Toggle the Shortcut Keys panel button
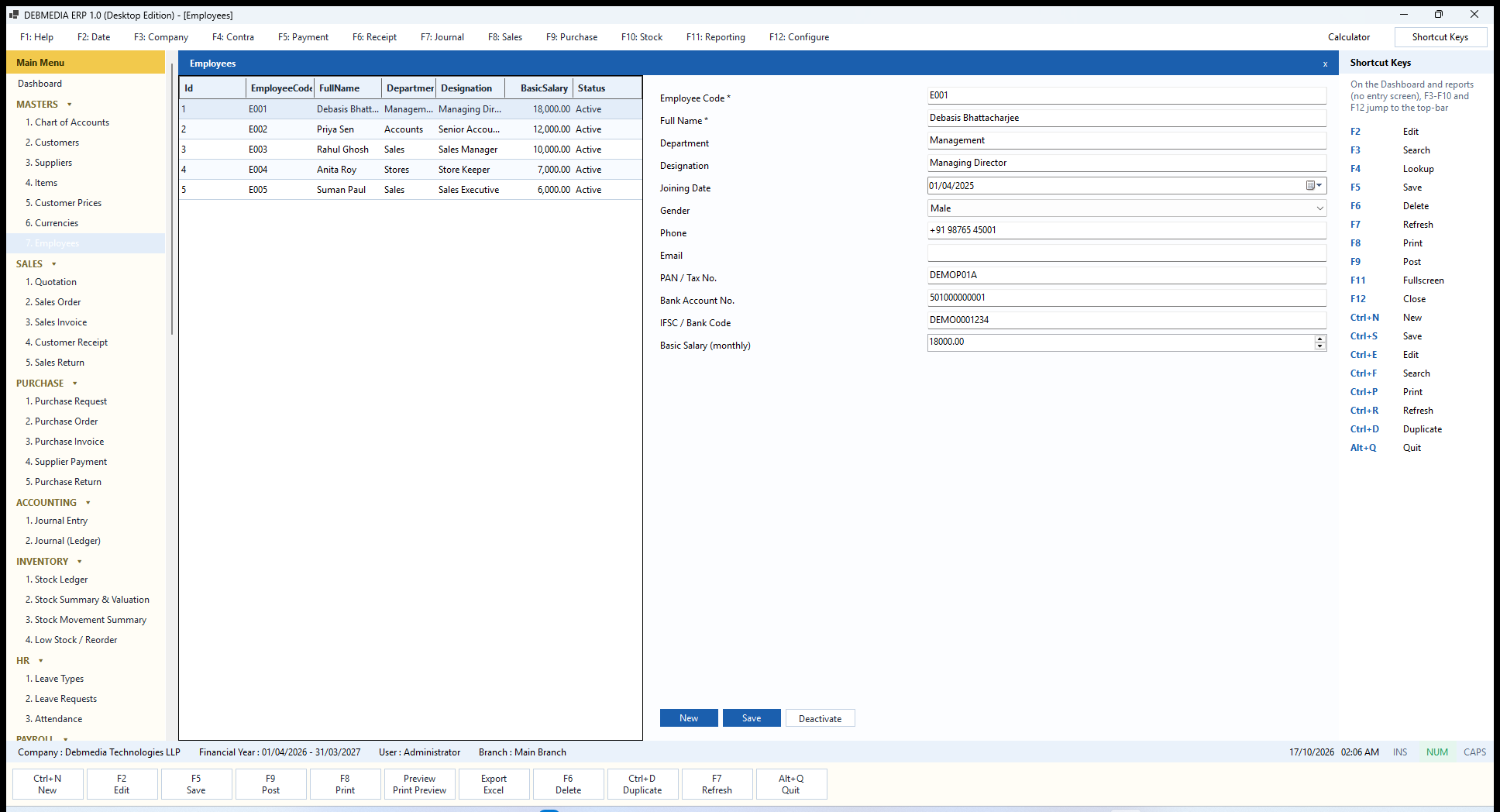Screen dimensions: 1500x812 coord(1440,37)
